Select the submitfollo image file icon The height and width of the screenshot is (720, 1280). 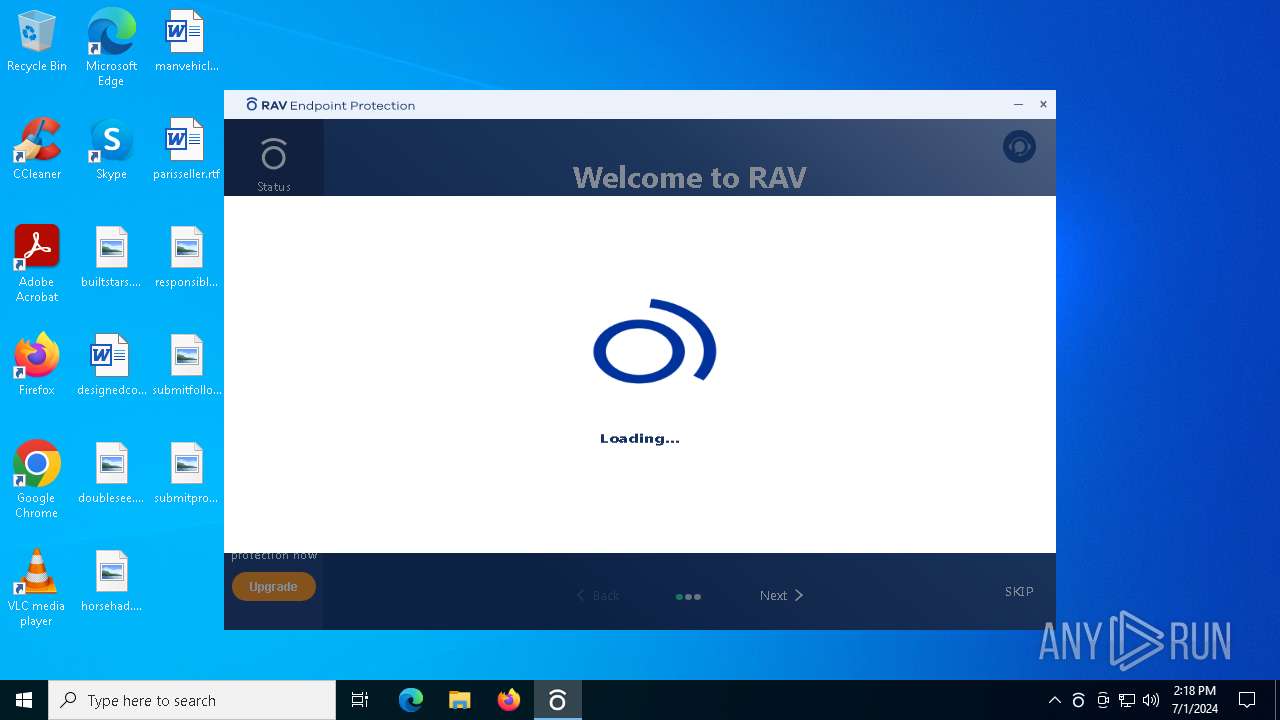(x=186, y=365)
